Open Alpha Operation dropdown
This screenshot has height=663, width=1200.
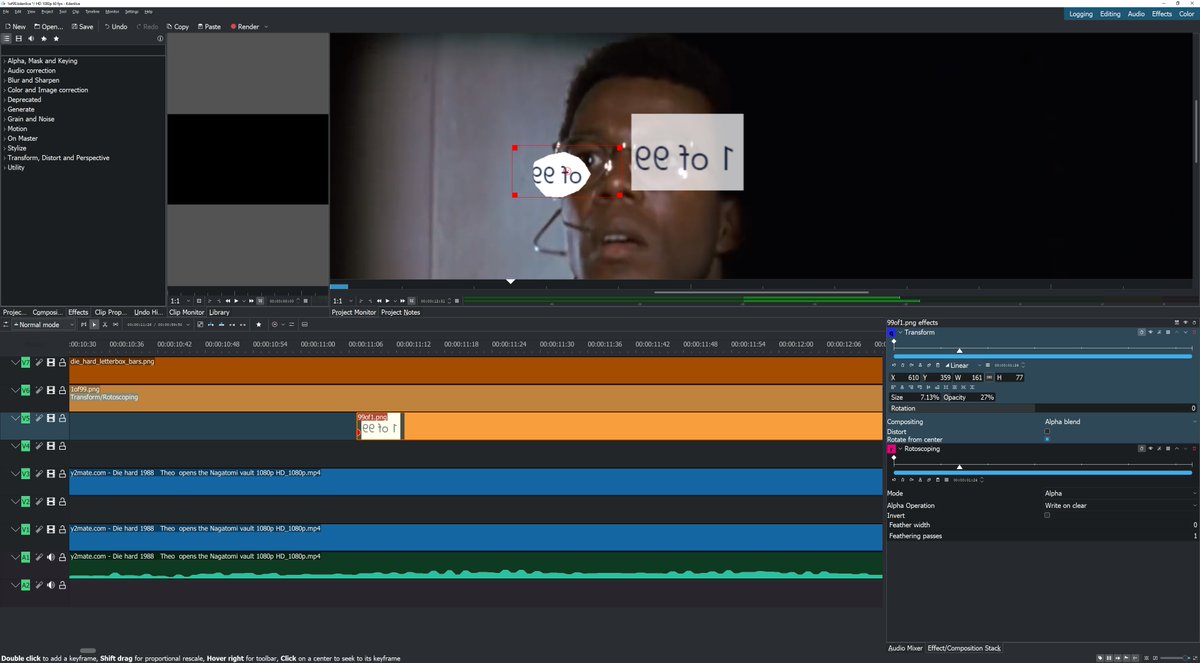(x=1119, y=505)
